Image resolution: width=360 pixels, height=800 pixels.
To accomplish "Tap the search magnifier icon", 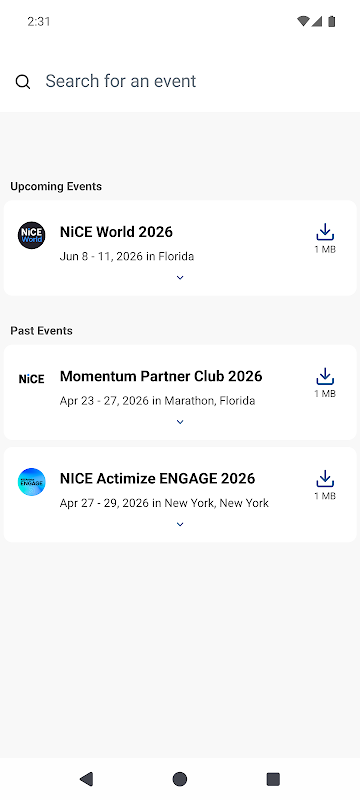I will 22,82.
